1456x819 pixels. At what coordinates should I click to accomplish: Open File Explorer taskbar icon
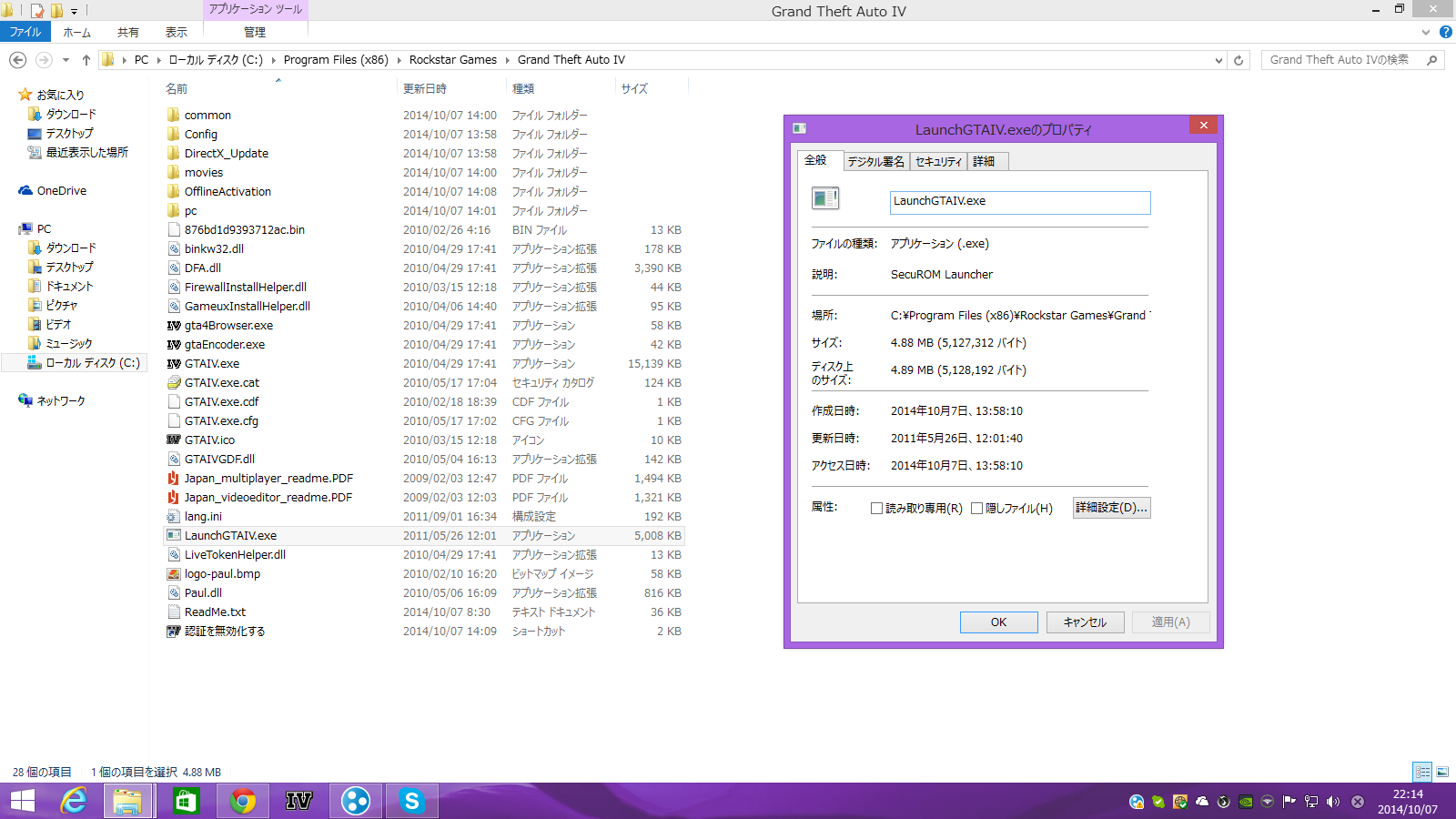[x=127, y=801]
